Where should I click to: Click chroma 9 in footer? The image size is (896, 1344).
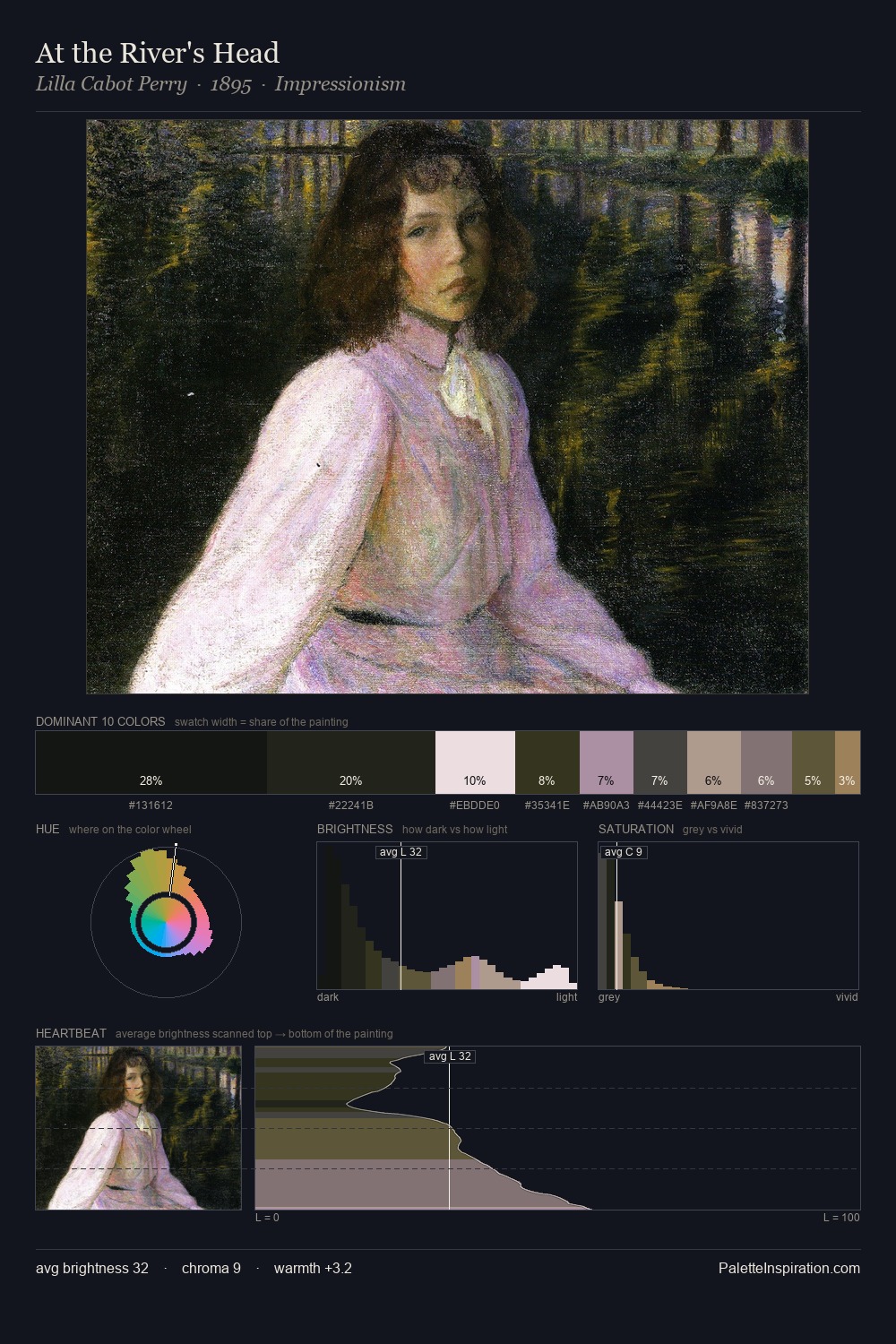click(x=211, y=1268)
